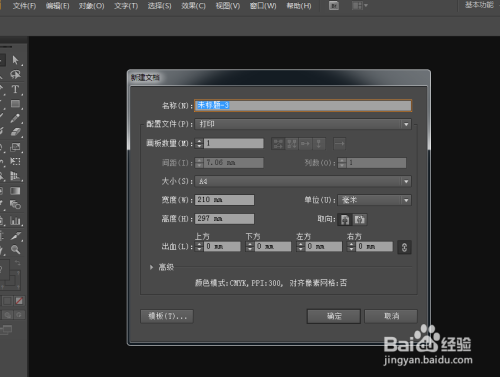This screenshot has height=377, width=500.
Task: Select the Slice tool
Action: (15, 236)
